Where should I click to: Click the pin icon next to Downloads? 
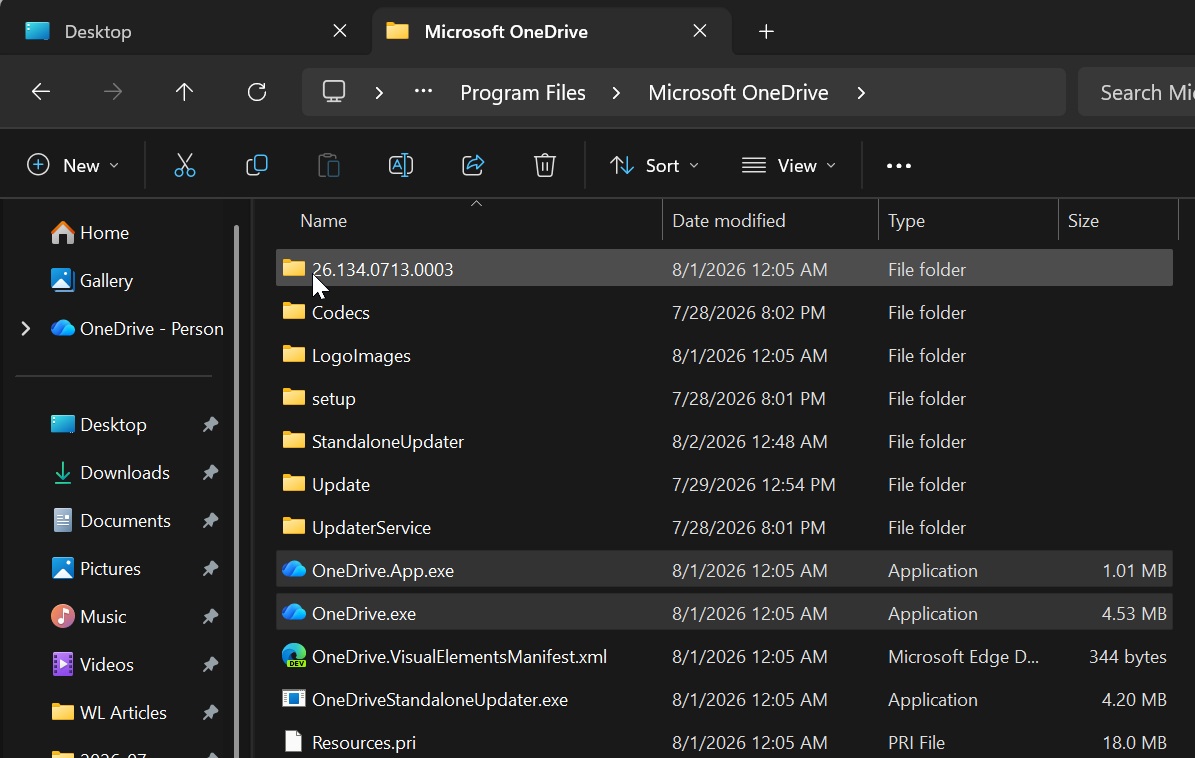(x=210, y=472)
